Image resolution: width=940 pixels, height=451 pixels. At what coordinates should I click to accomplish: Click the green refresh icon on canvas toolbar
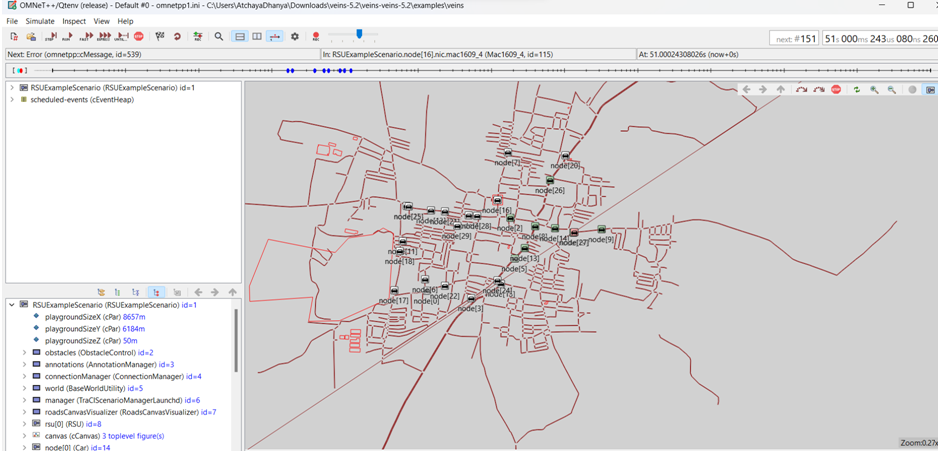(x=856, y=90)
